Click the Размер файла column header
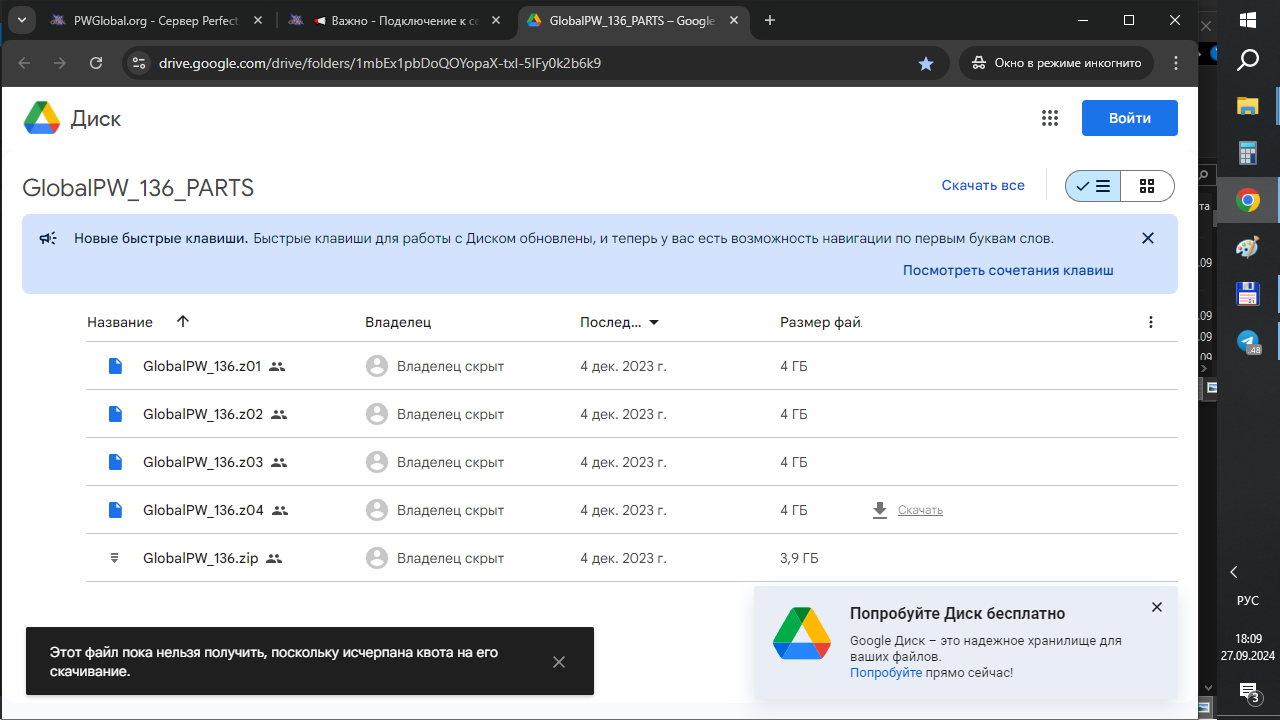This screenshot has width=1280, height=720. point(820,322)
